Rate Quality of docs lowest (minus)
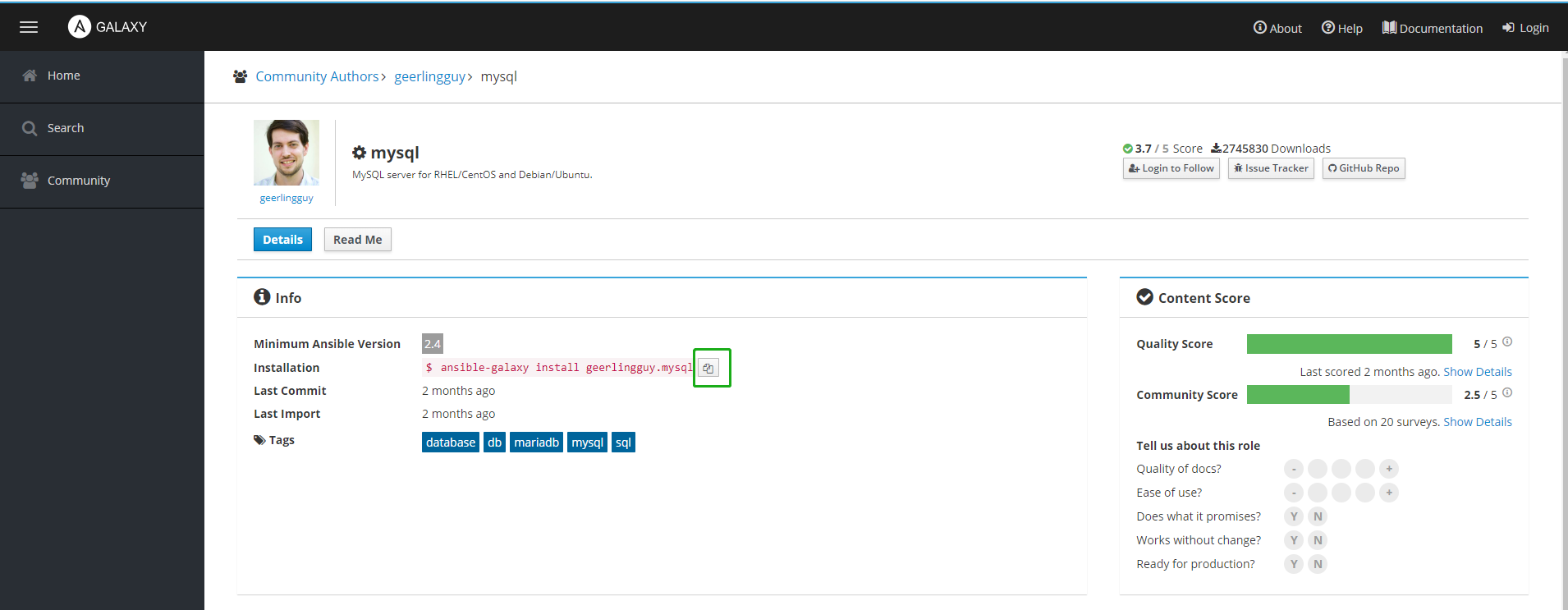The height and width of the screenshot is (610, 1568). [1294, 469]
